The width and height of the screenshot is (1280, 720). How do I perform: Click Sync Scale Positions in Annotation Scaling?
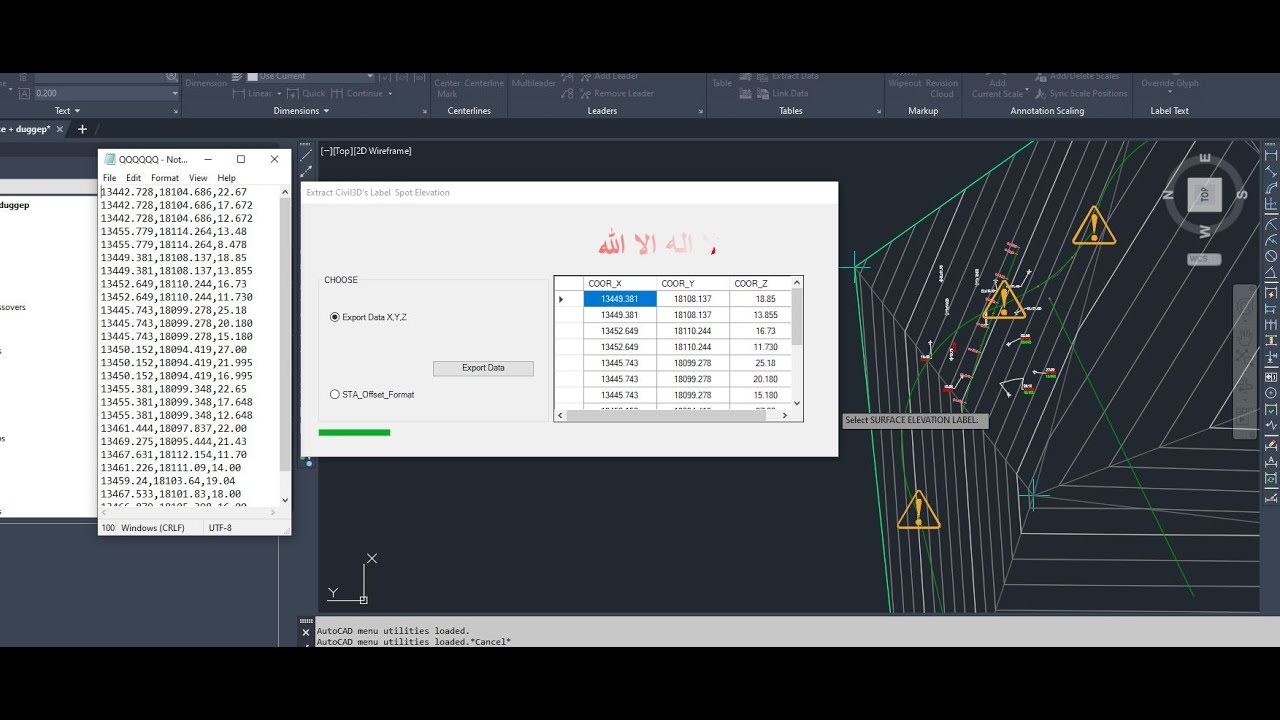pos(1081,93)
